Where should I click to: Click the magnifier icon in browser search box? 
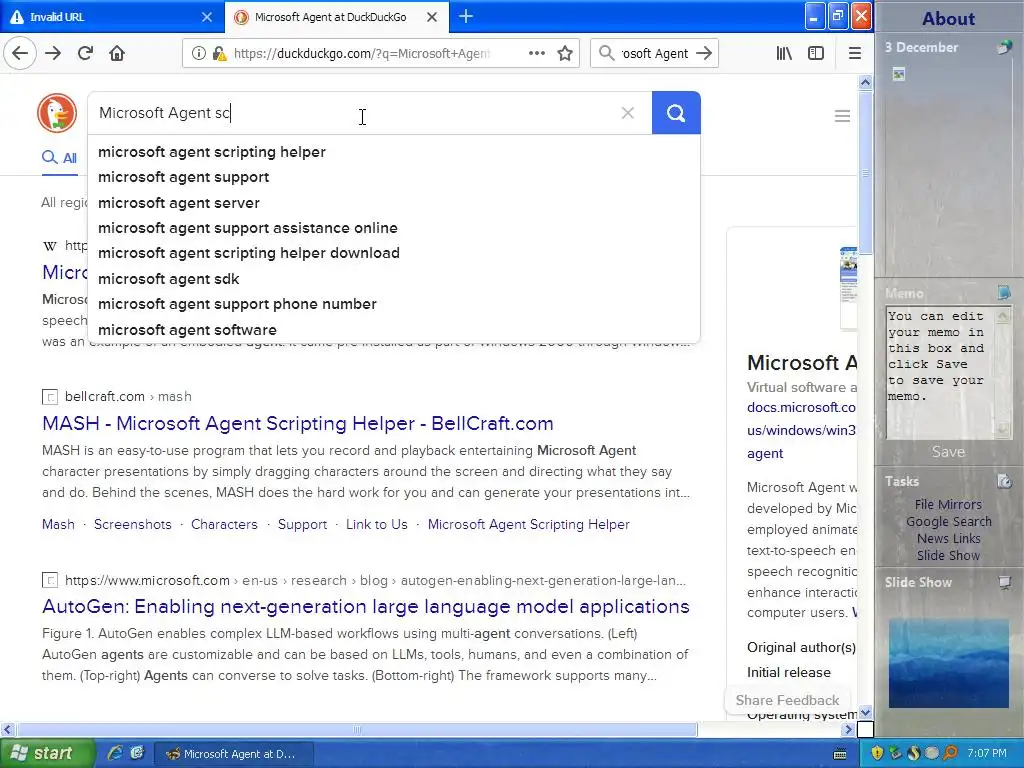[x=607, y=53]
